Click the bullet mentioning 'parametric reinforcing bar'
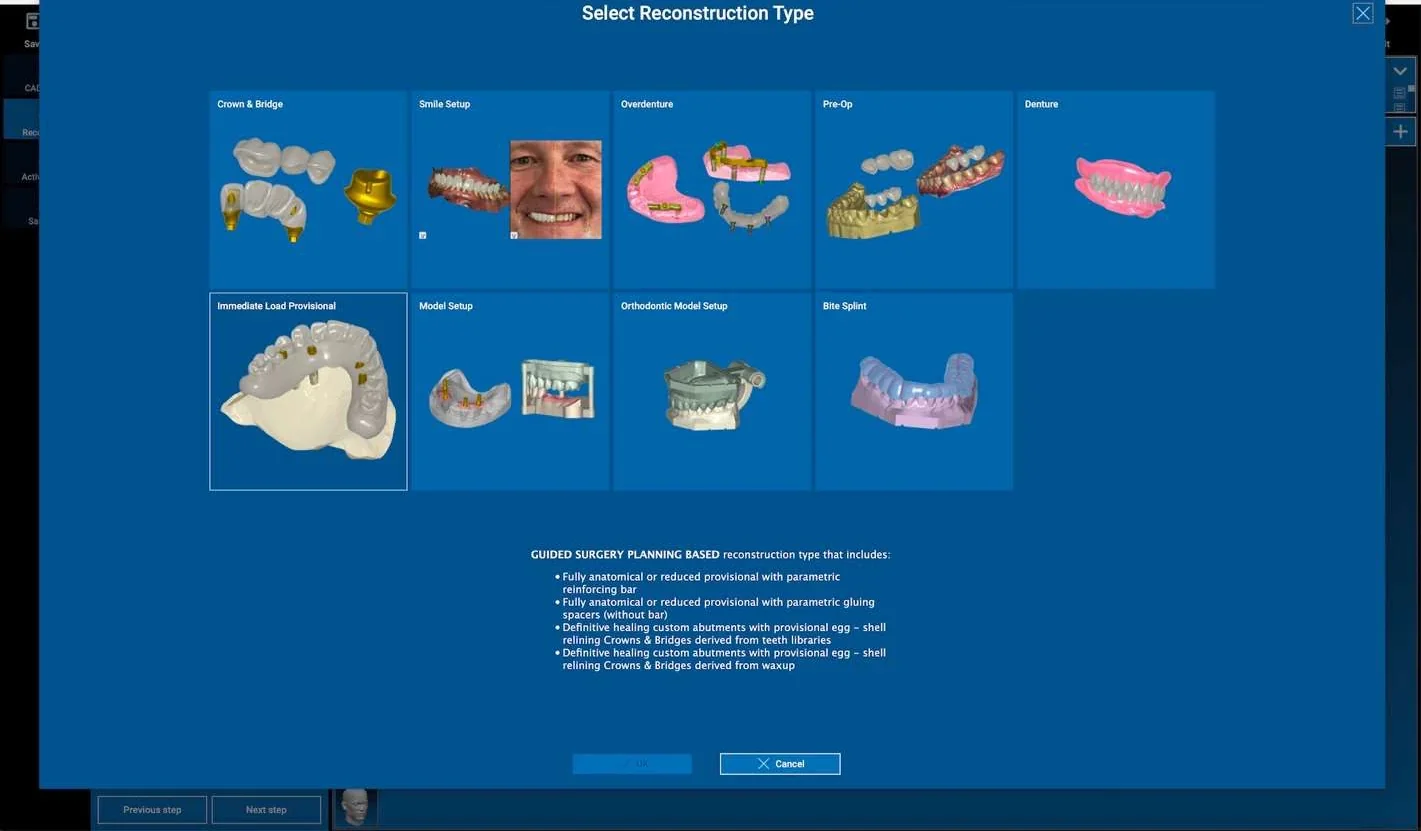Image resolution: width=1421 pixels, height=831 pixels. pyautogui.click(x=697, y=583)
